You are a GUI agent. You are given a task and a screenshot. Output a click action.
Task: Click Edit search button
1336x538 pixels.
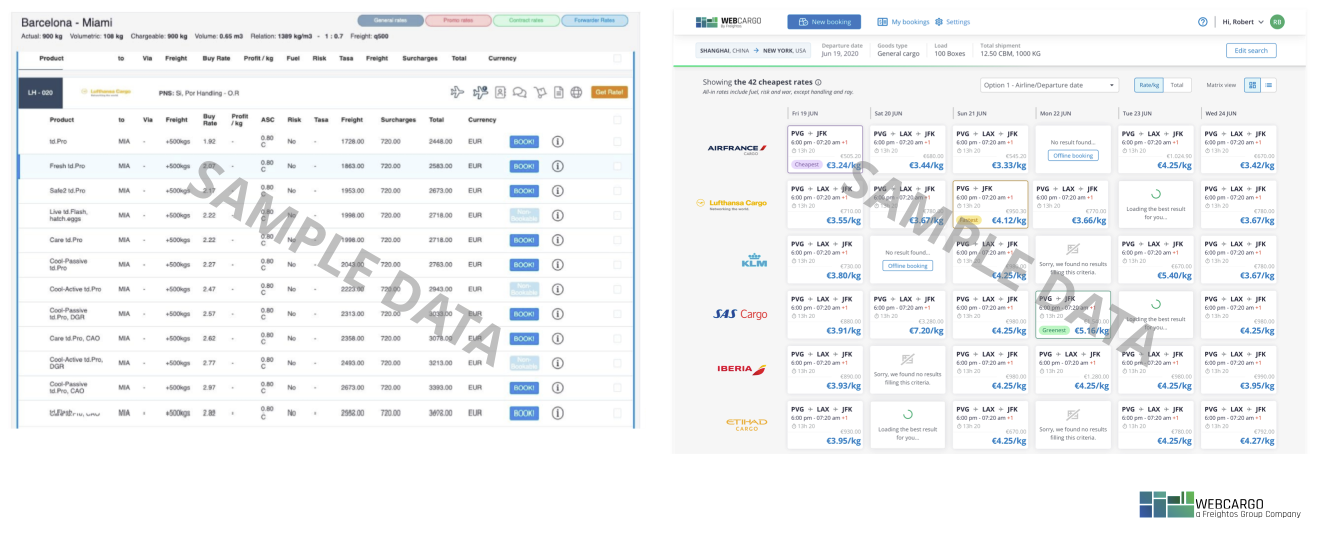(x=1251, y=50)
